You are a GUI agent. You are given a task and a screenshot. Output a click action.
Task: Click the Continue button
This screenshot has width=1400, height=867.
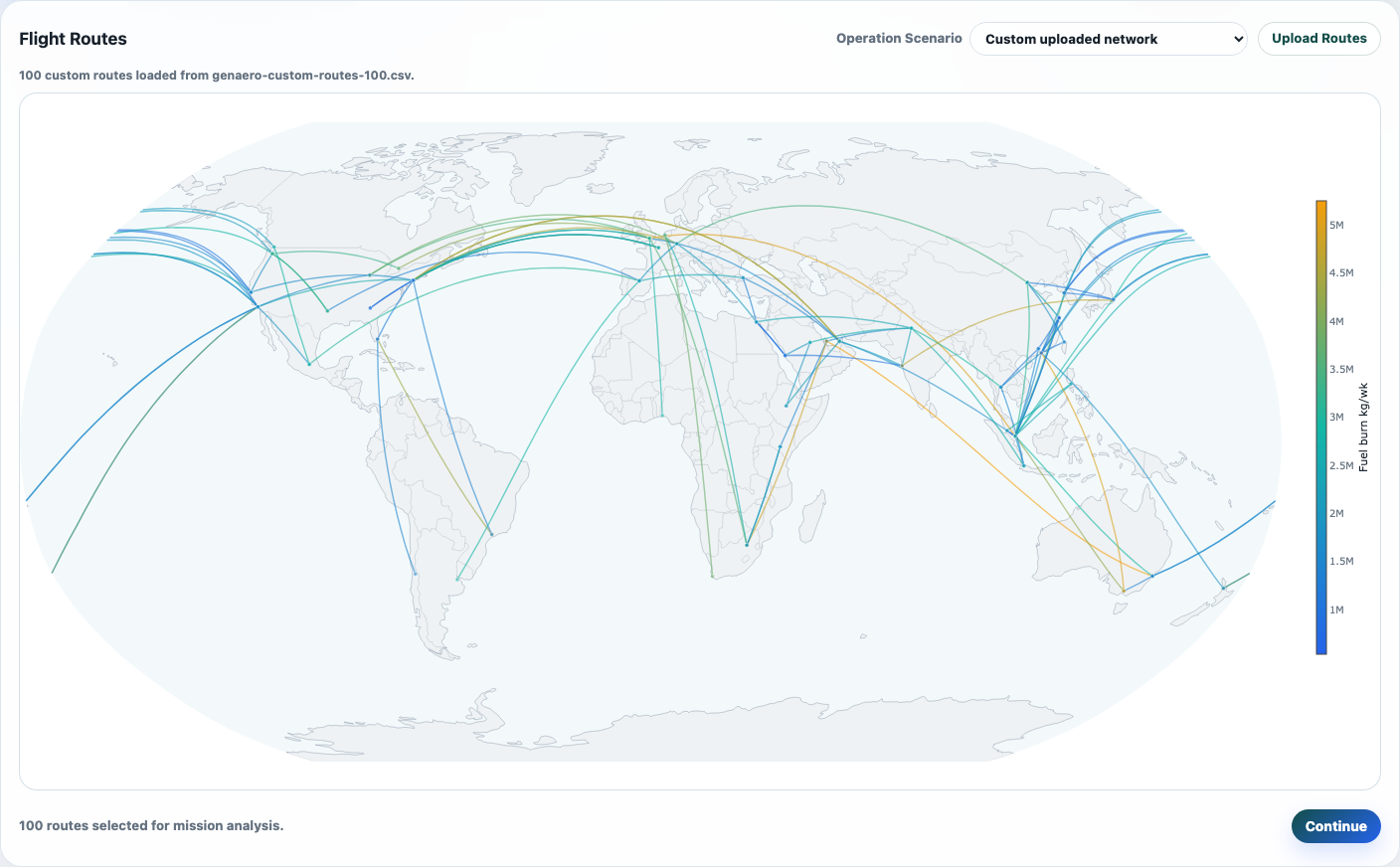click(1335, 826)
